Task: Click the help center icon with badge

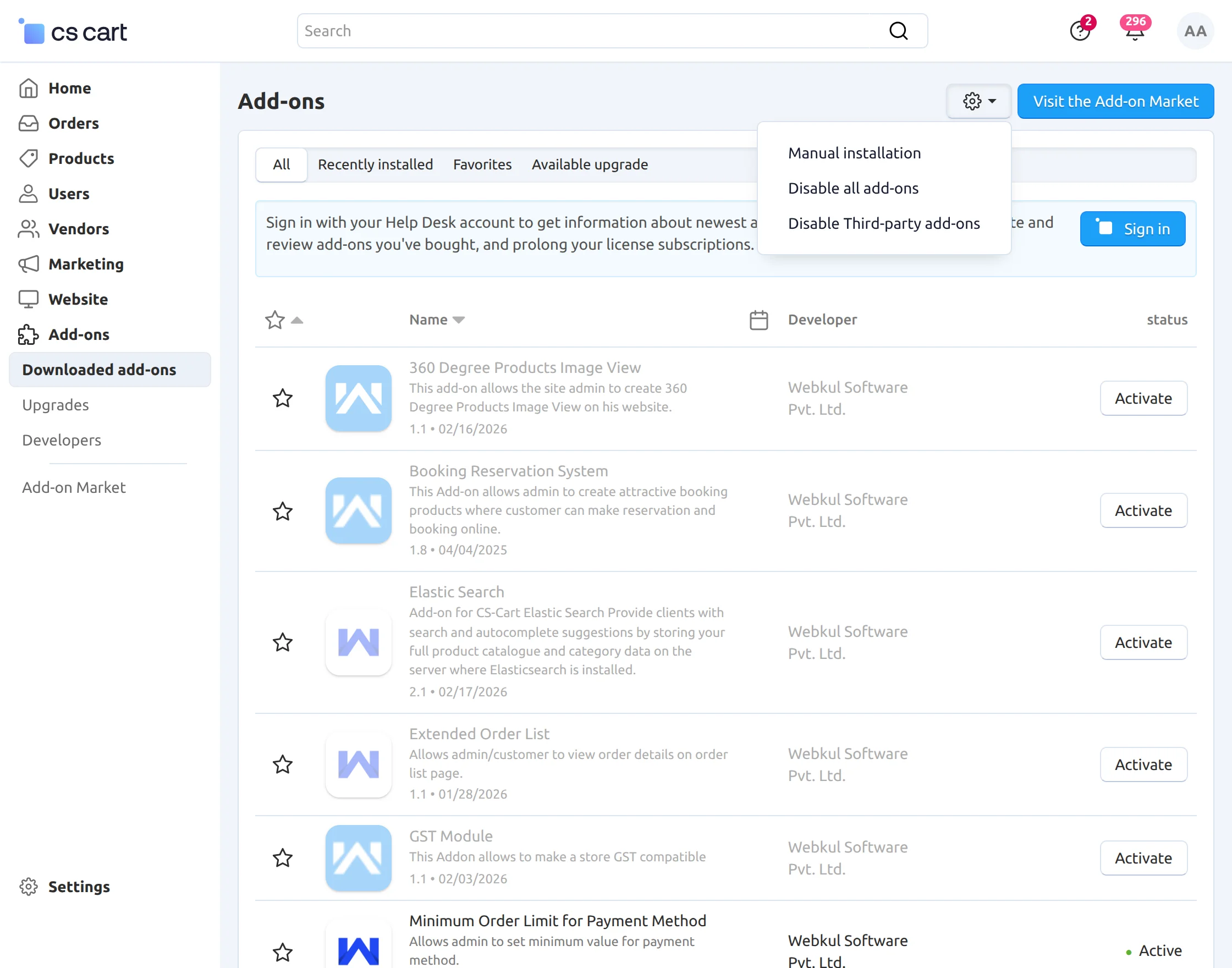Action: click(x=1080, y=31)
